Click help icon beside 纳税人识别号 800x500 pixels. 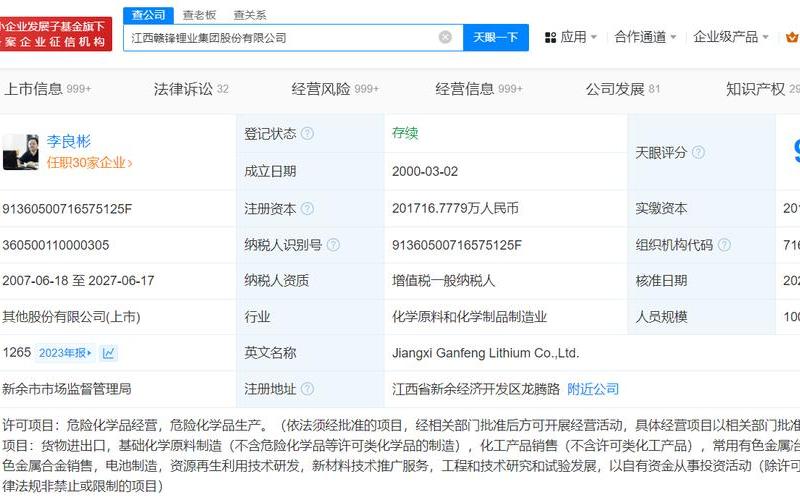[333, 245]
